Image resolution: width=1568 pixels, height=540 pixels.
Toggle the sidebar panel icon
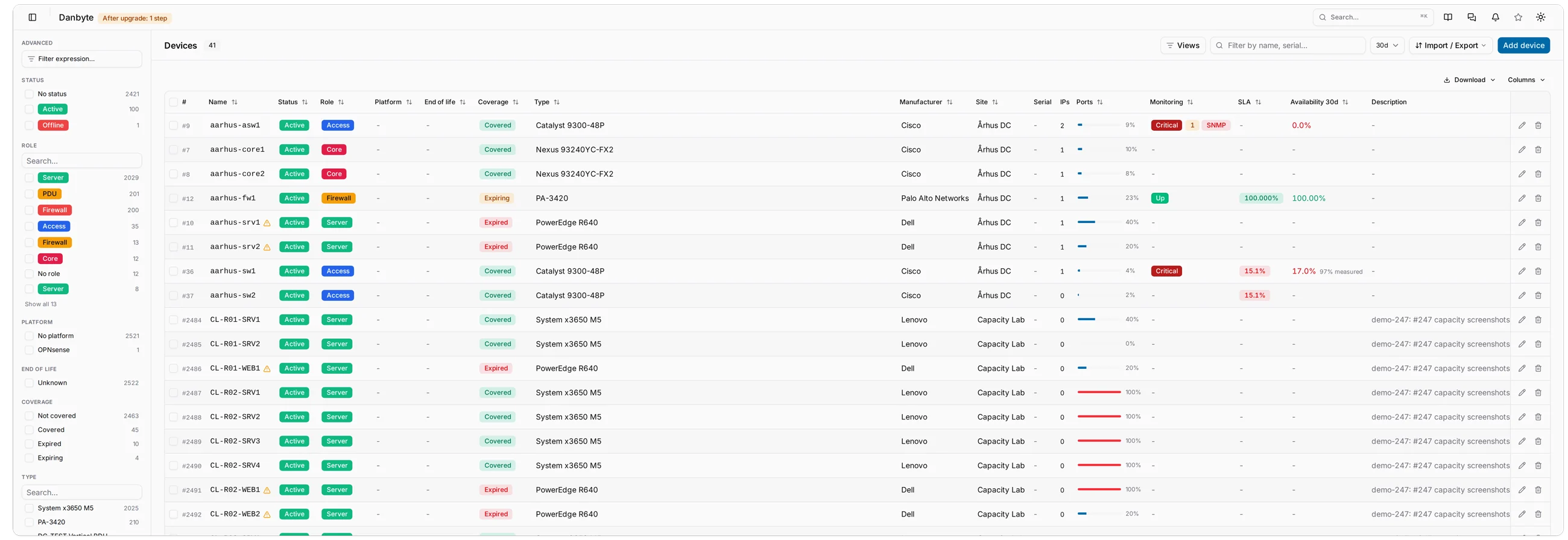[x=33, y=17]
